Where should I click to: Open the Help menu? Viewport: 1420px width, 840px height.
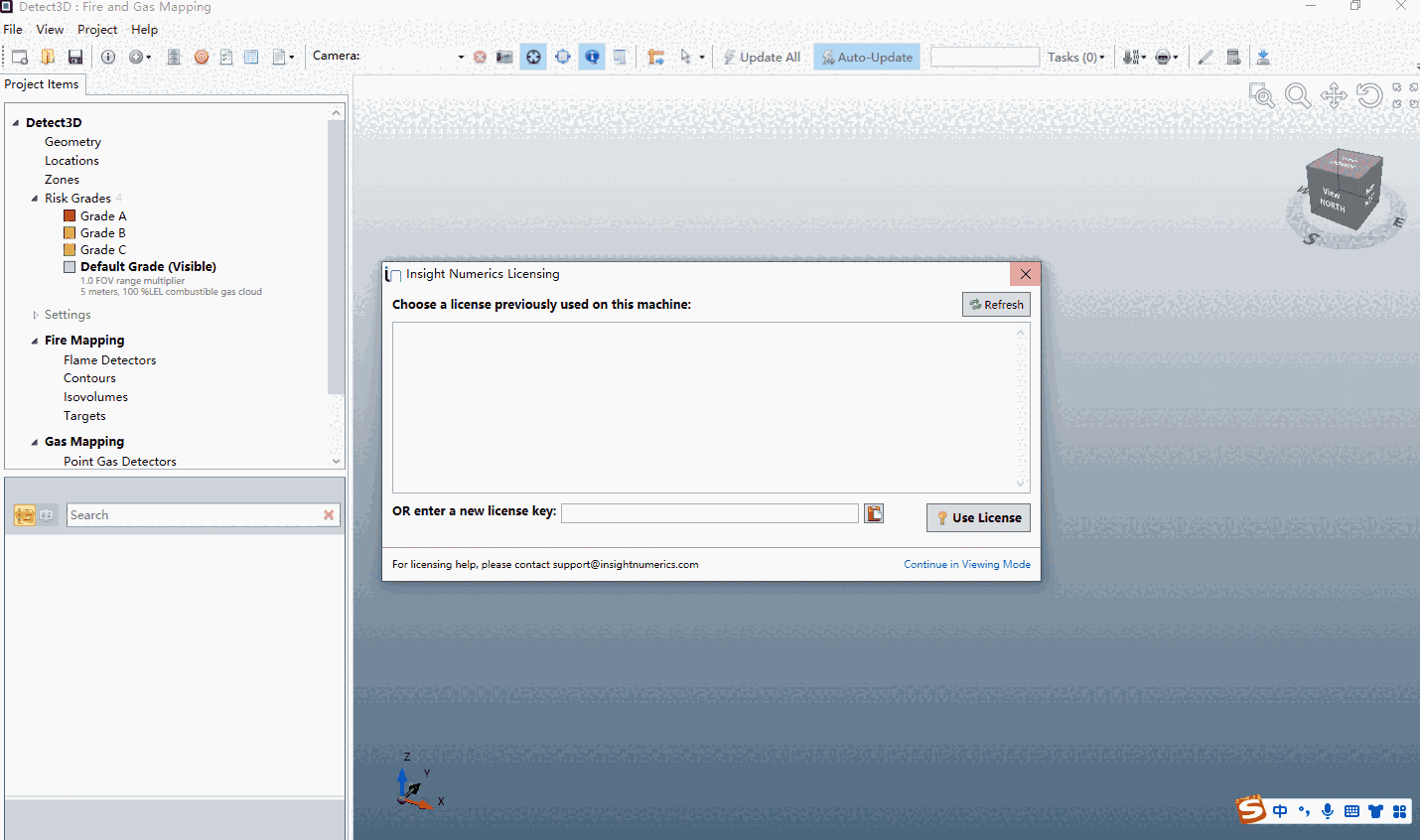[x=145, y=30]
